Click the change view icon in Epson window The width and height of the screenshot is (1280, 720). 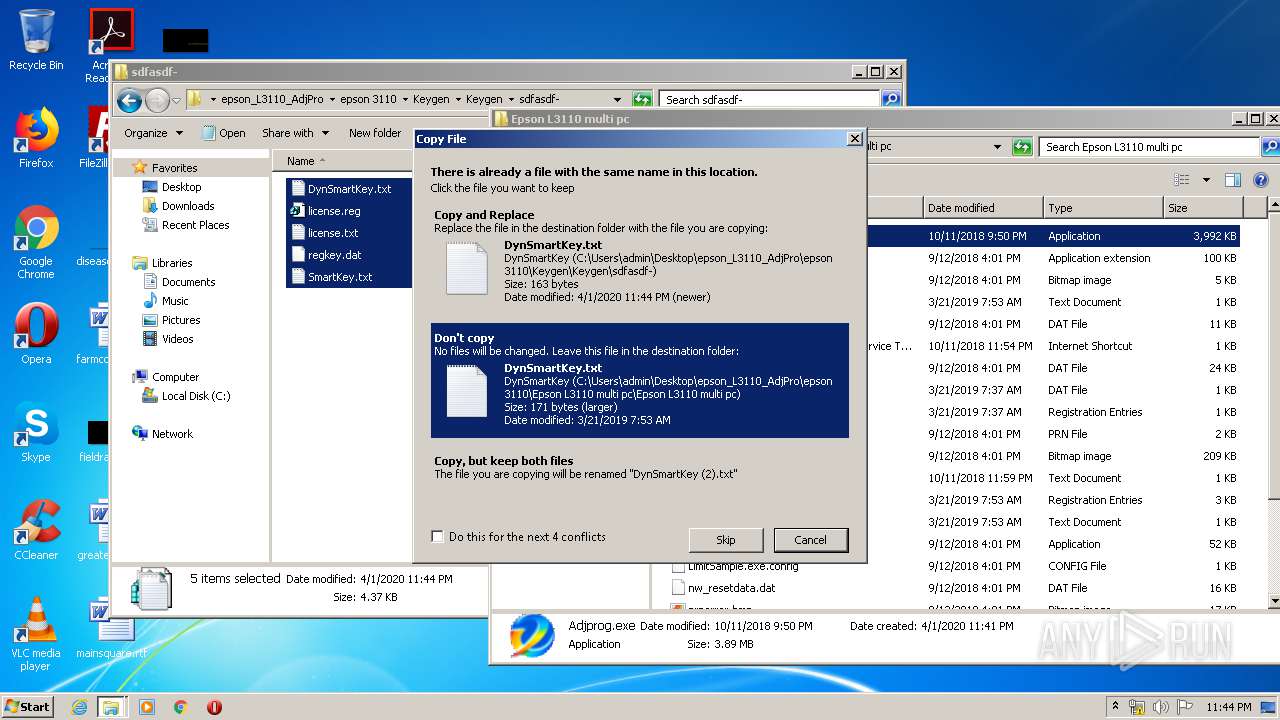pos(1182,180)
